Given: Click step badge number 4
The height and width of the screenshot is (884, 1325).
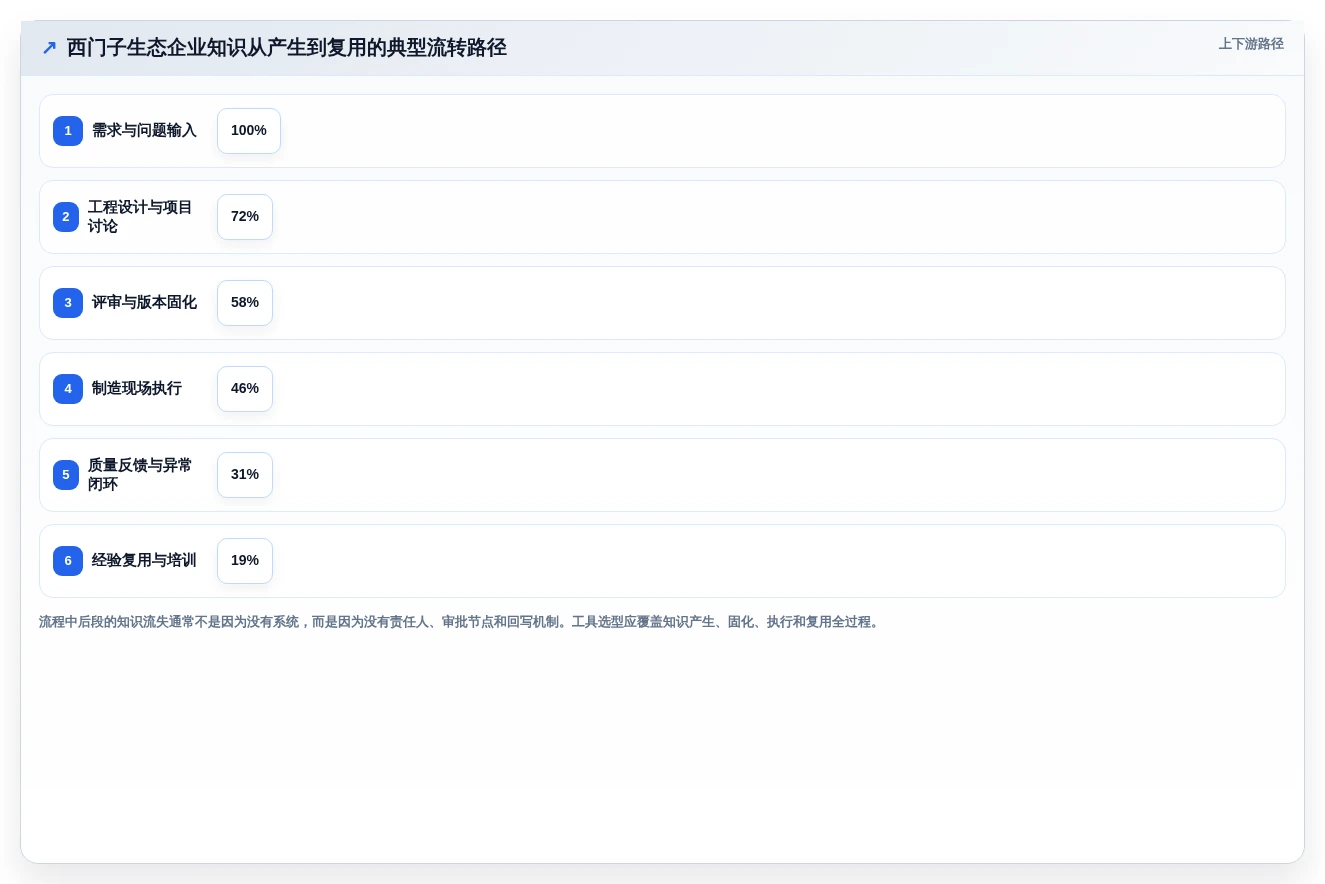Looking at the screenshot, I should coord(68,389).
